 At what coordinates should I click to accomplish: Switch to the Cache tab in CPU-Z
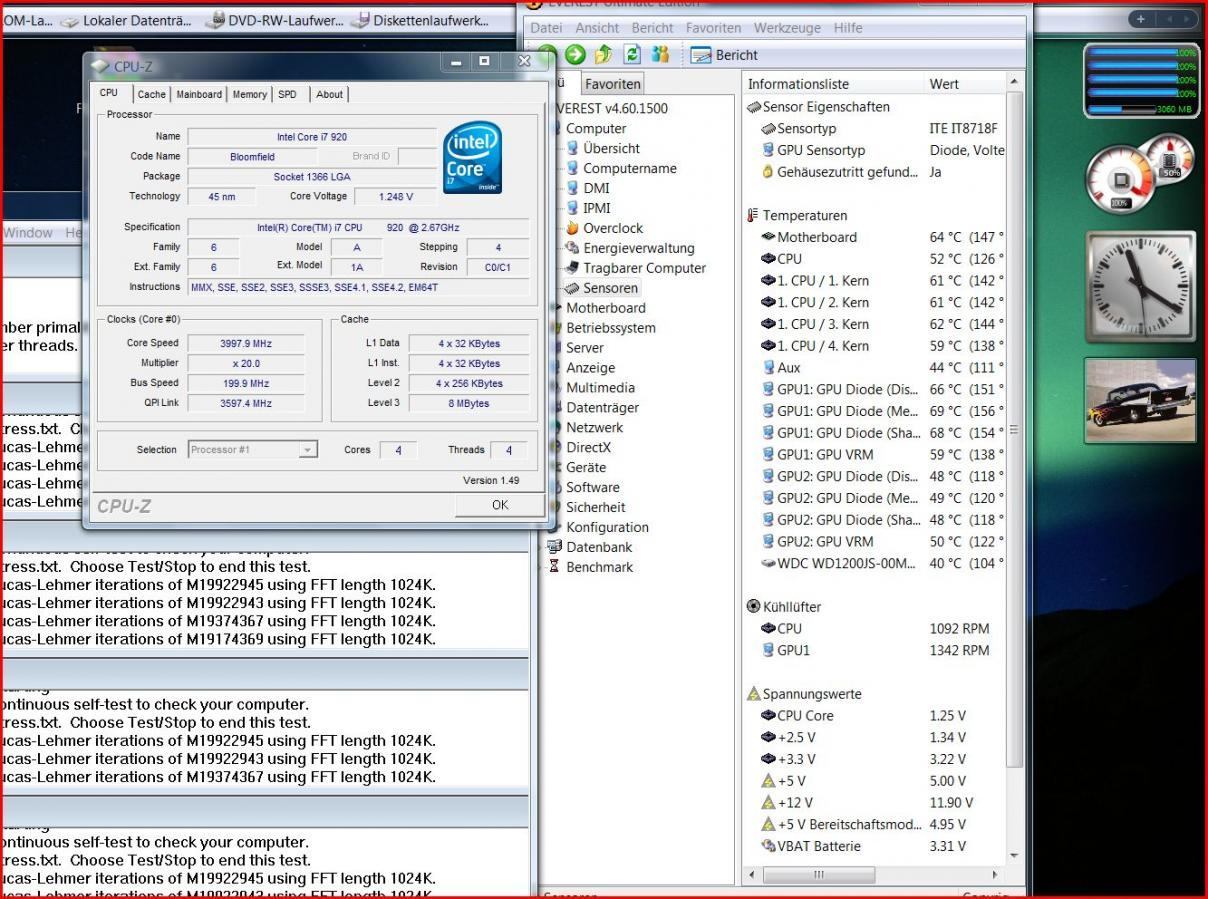152,94
